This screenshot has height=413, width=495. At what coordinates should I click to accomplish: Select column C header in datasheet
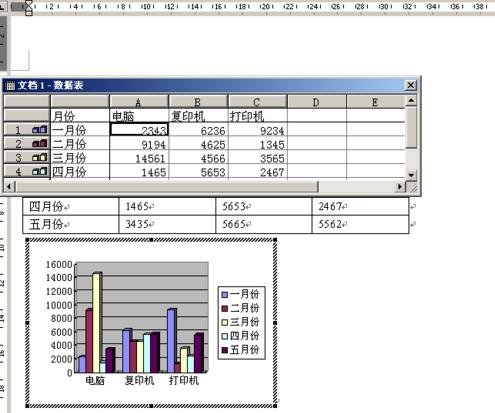coord(257,102)
